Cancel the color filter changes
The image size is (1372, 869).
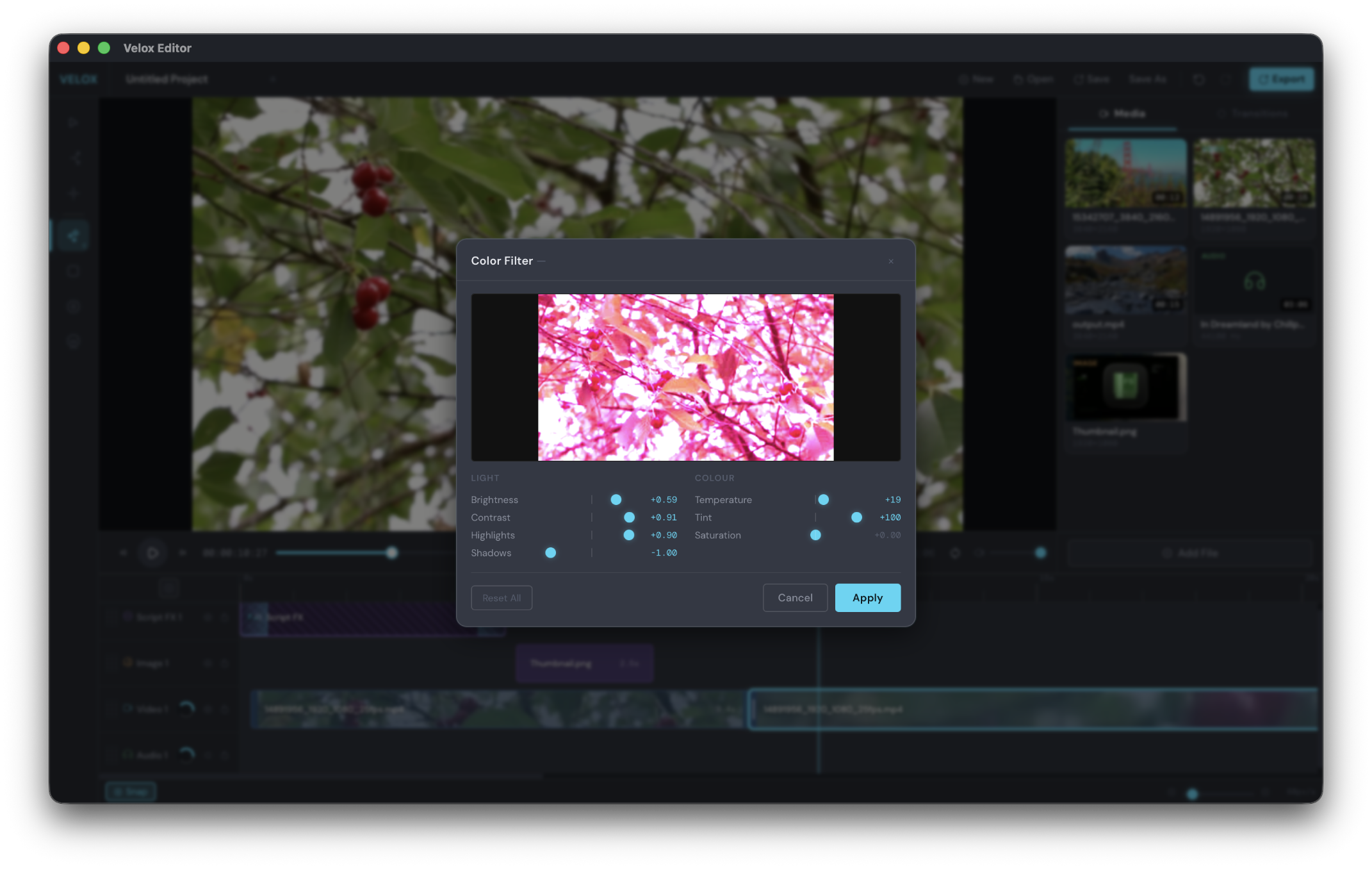coord(795,598)
